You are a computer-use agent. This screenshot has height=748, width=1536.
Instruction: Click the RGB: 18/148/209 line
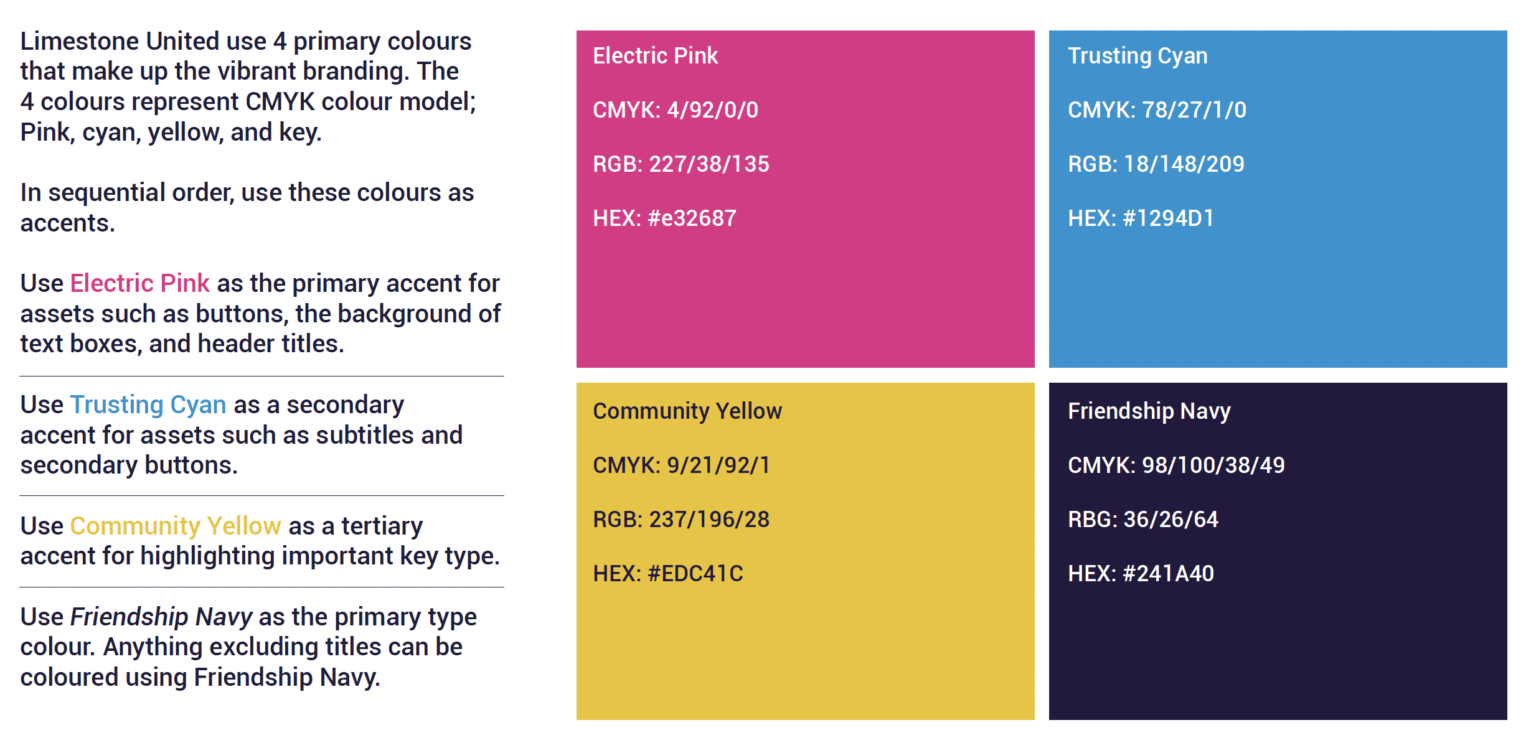[x=1156, y=164]
